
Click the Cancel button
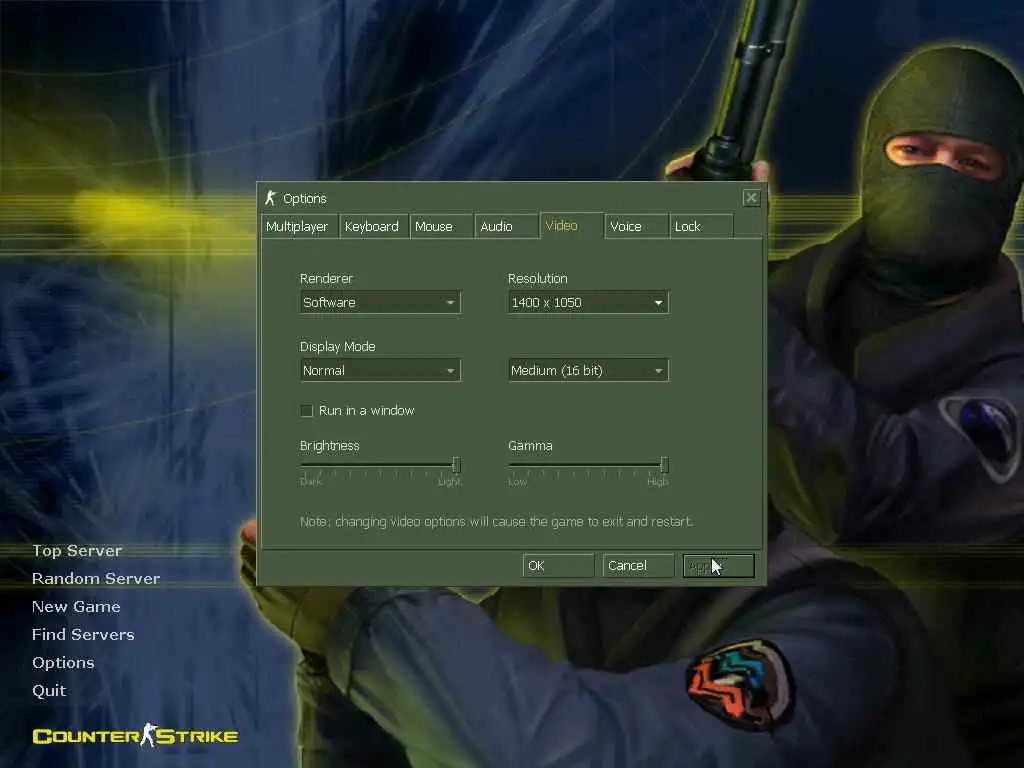click(x=638, y=566)
